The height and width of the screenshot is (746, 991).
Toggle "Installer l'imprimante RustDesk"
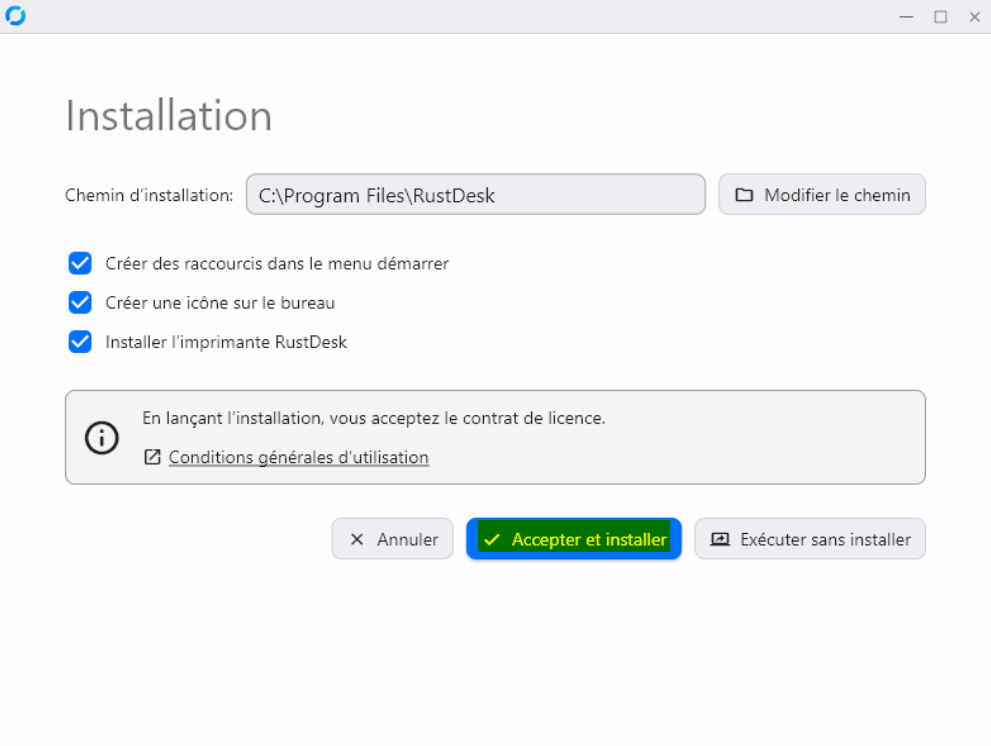[x=80, y=341]
